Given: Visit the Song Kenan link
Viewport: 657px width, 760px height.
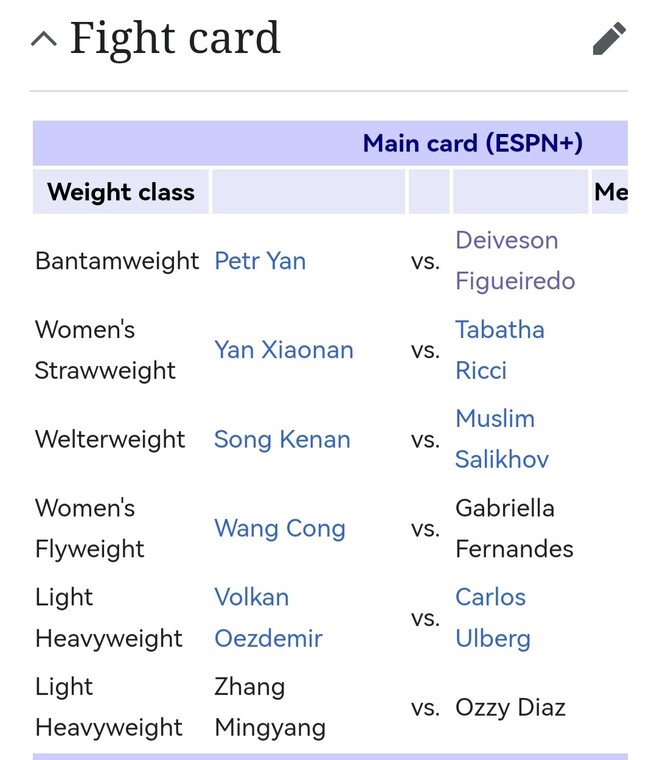Looking at the screenshot, I should [282, 440].
